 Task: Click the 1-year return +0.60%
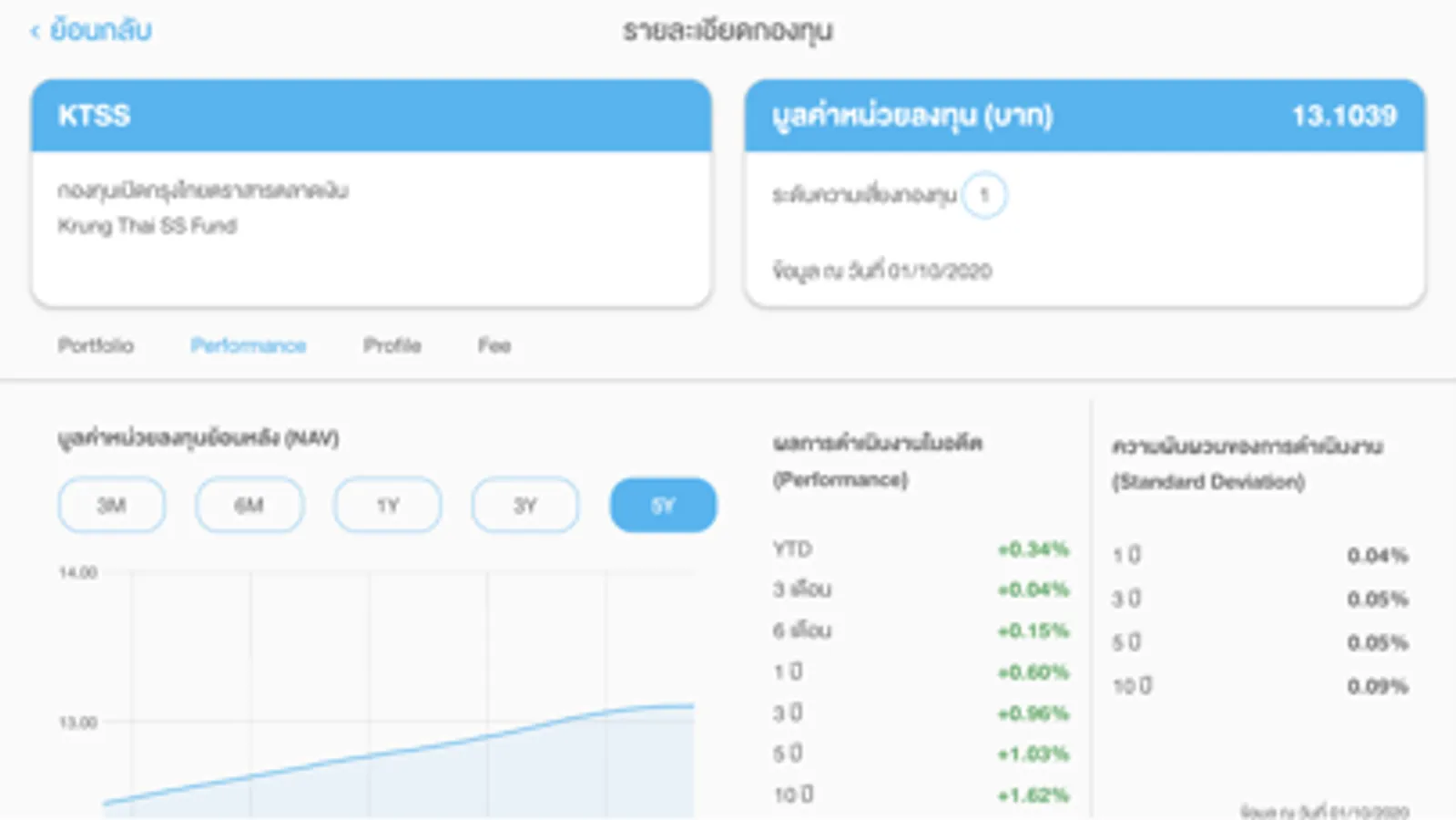(1033, 672)
